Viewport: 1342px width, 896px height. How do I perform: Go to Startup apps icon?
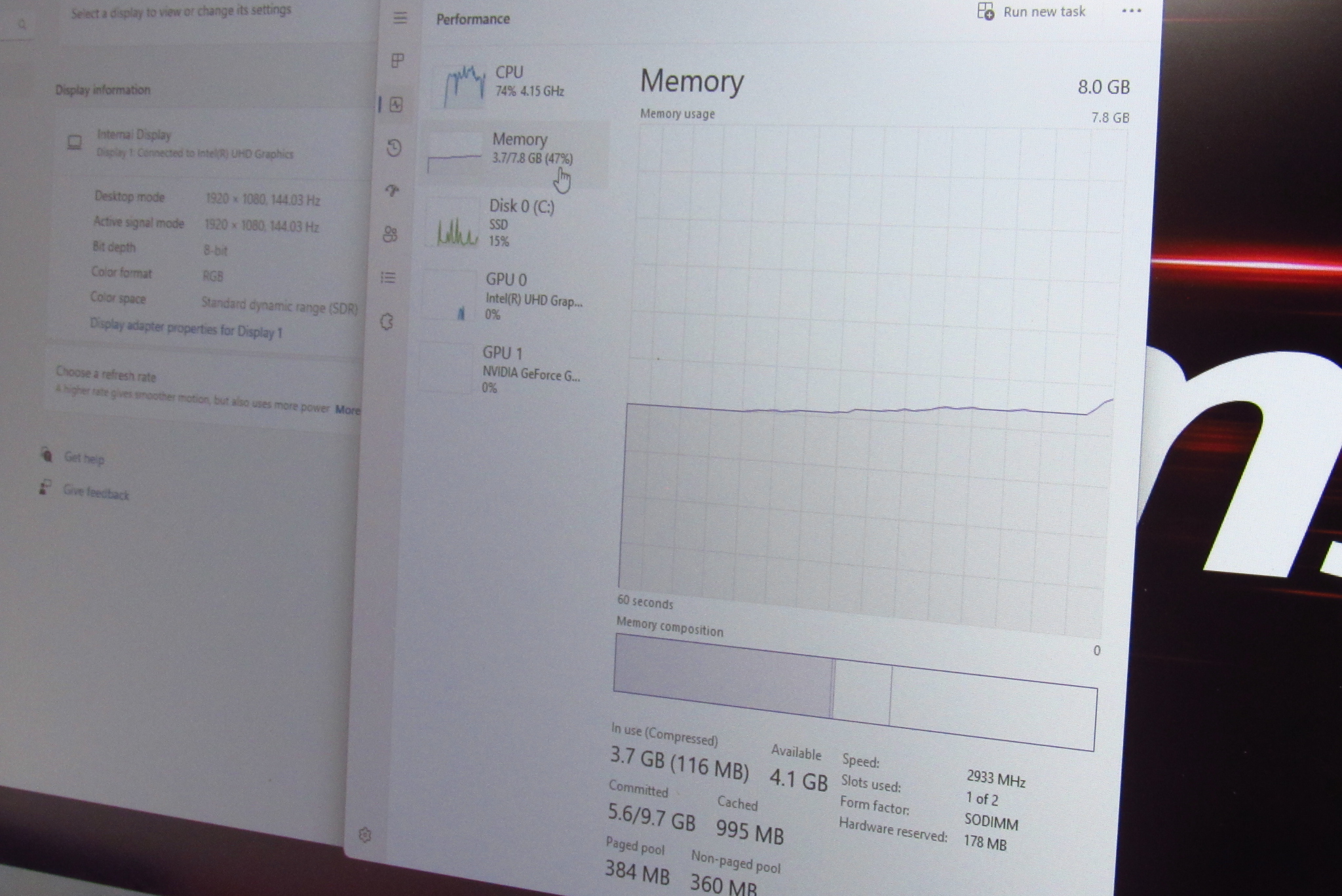click(393, 191)
